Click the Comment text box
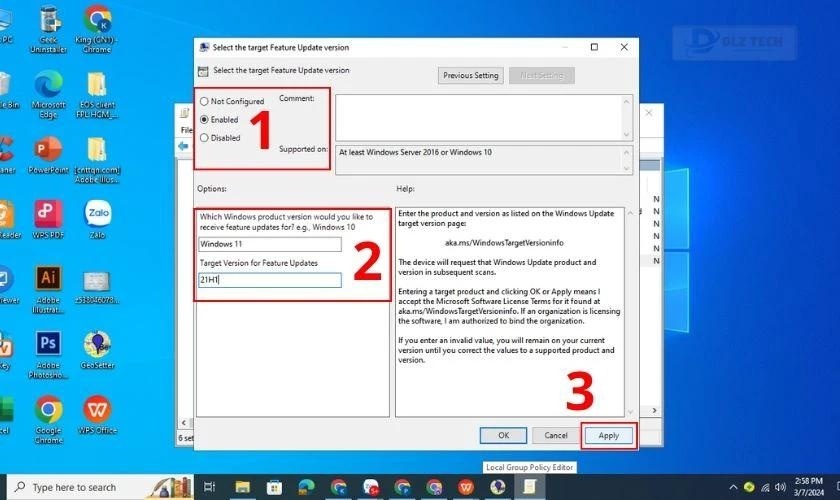840x500 pixels. [478, 117]
